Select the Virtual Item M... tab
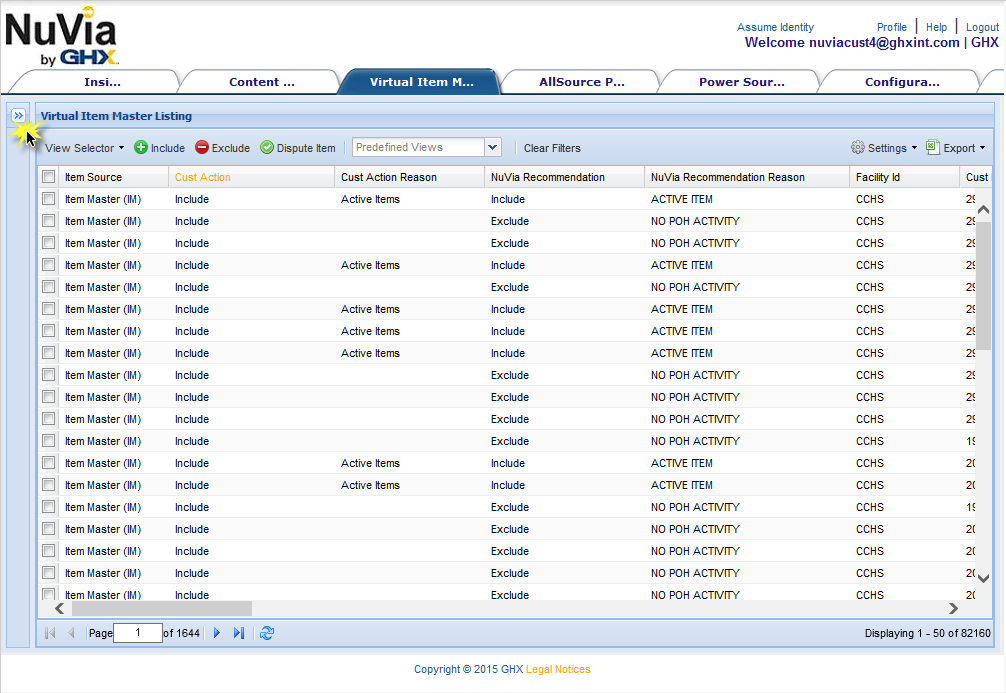Screen dimensions: 1006x693 click(x=422, y=82)
